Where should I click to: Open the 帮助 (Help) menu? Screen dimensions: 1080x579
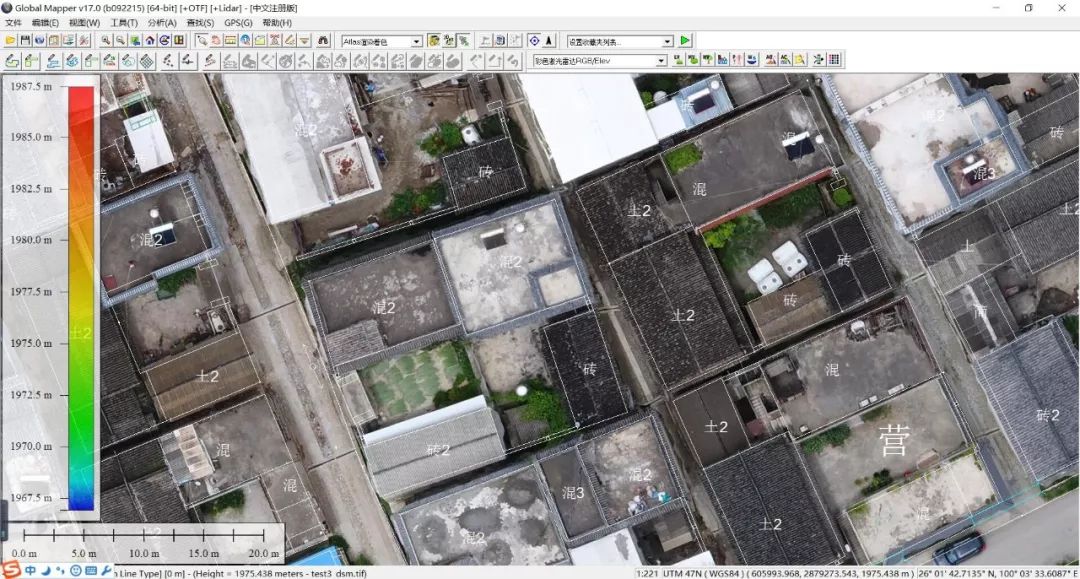(277, 22)
